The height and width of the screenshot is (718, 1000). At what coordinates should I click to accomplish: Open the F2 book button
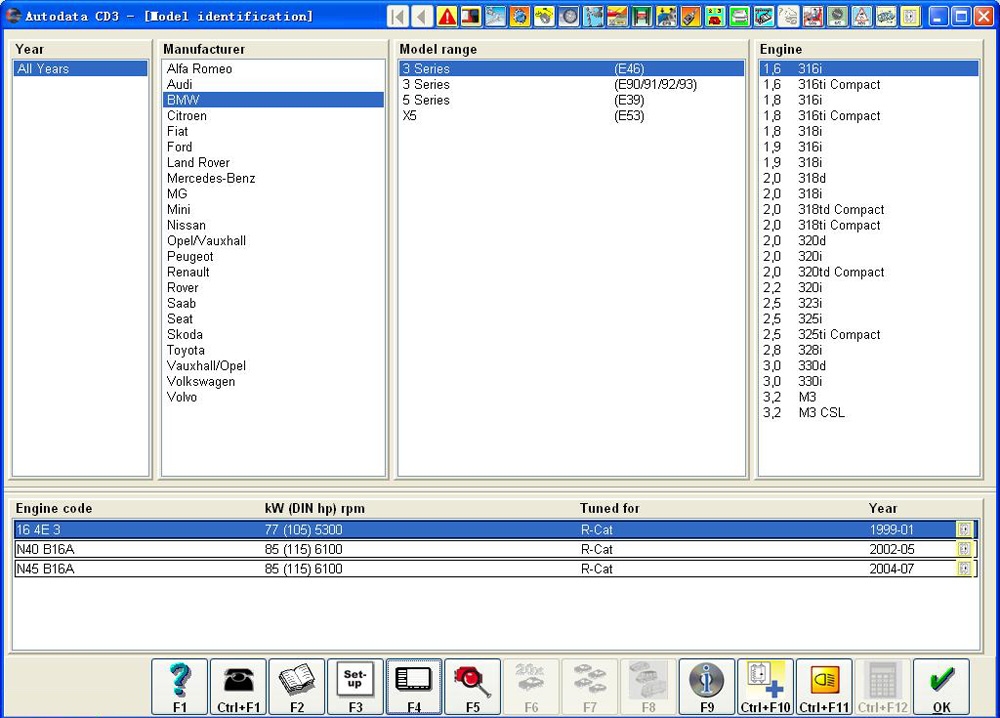[297, 687]
